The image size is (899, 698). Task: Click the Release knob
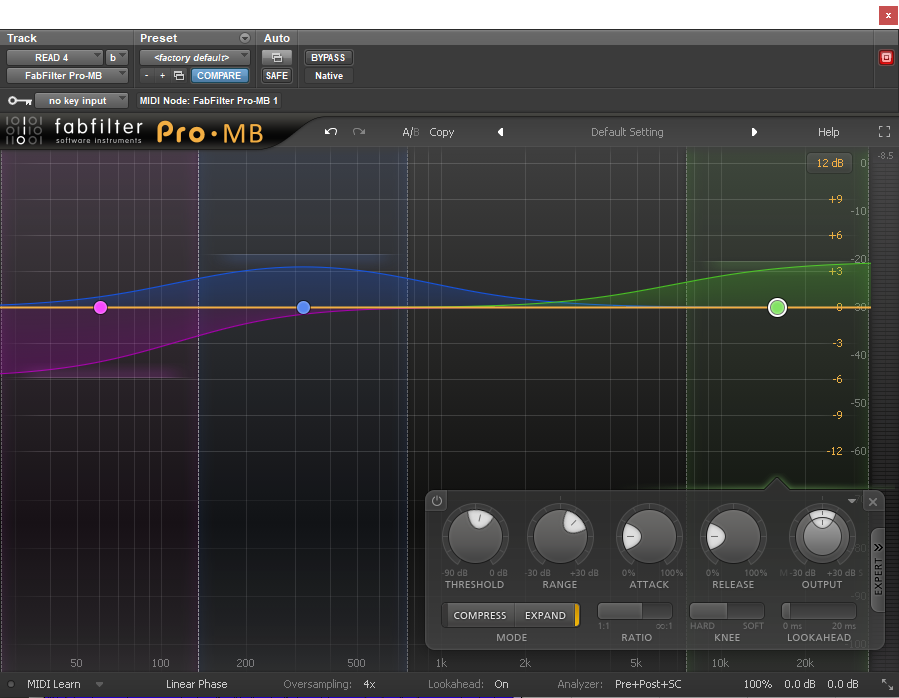pos(733,536)
